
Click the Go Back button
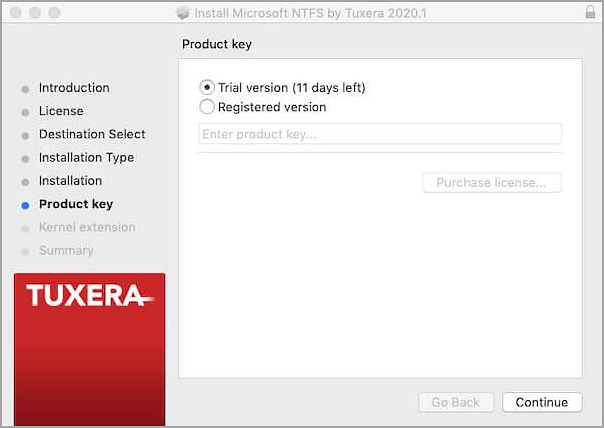point(456,402)
